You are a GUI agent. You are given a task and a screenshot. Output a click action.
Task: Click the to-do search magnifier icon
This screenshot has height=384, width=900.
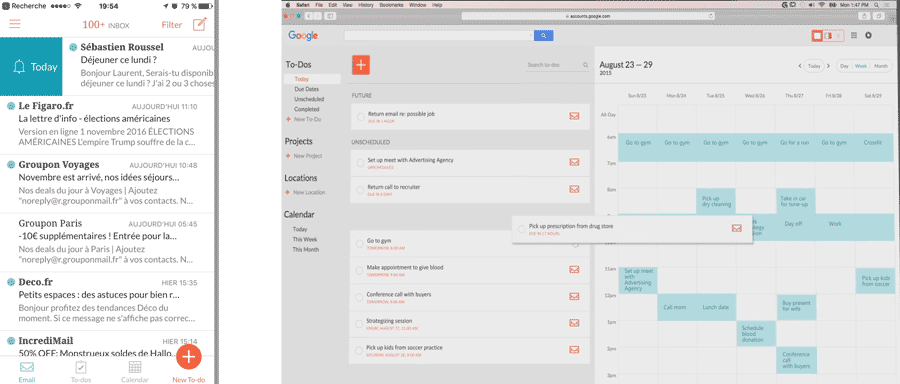pos(586,65)
